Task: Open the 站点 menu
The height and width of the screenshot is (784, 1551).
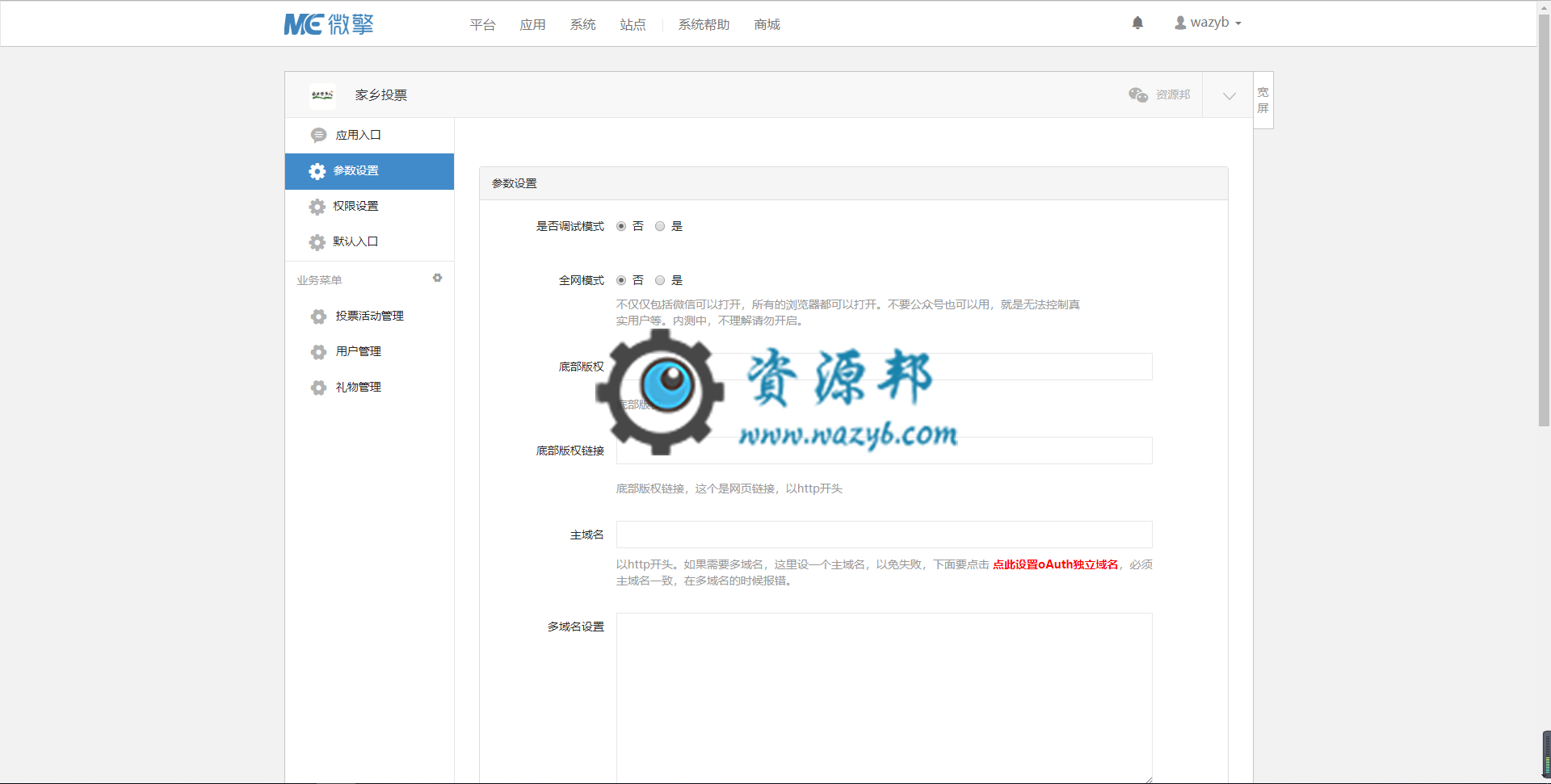Action: pos(633,25)
